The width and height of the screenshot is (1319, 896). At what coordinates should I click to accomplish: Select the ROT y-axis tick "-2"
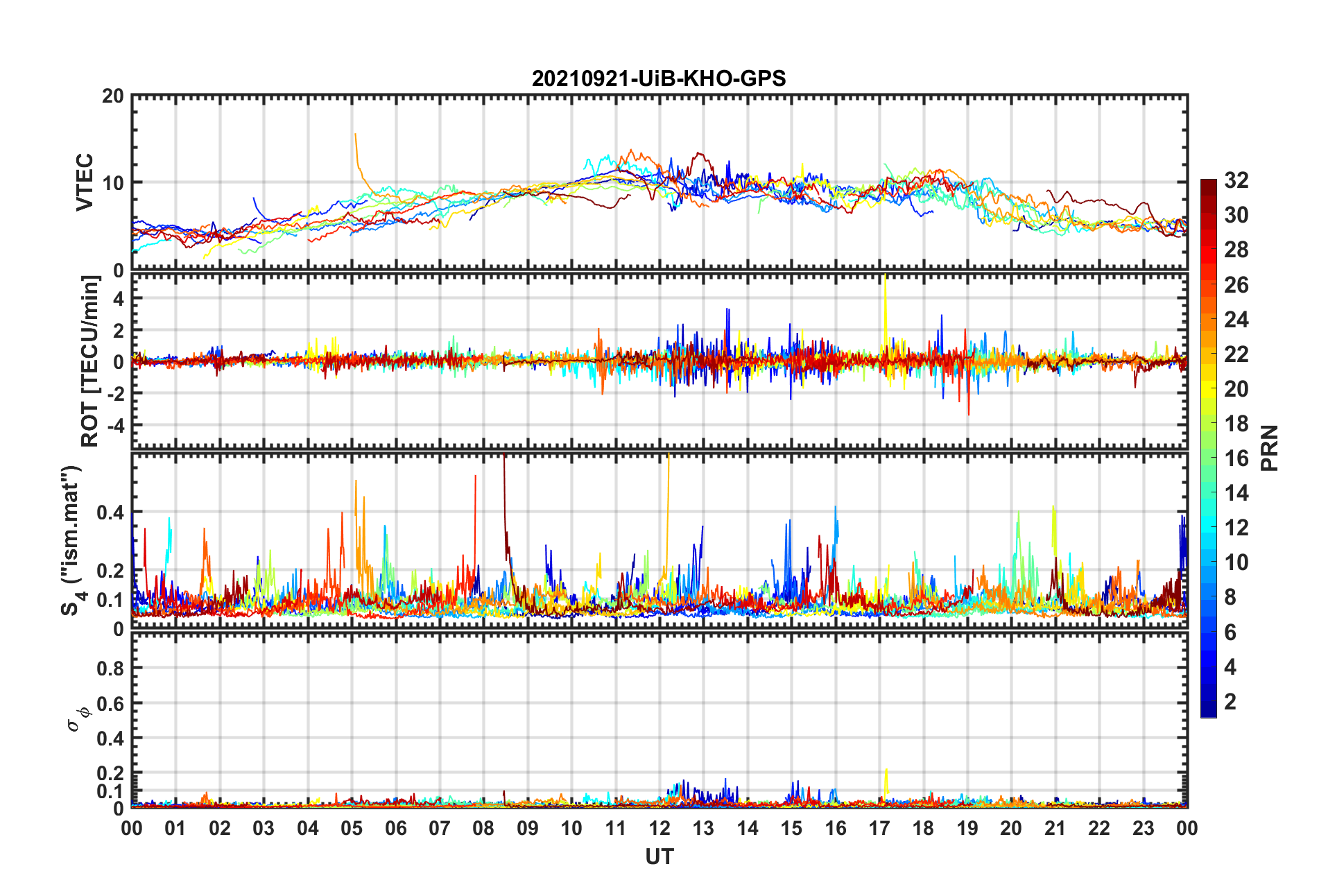[116, 393]
